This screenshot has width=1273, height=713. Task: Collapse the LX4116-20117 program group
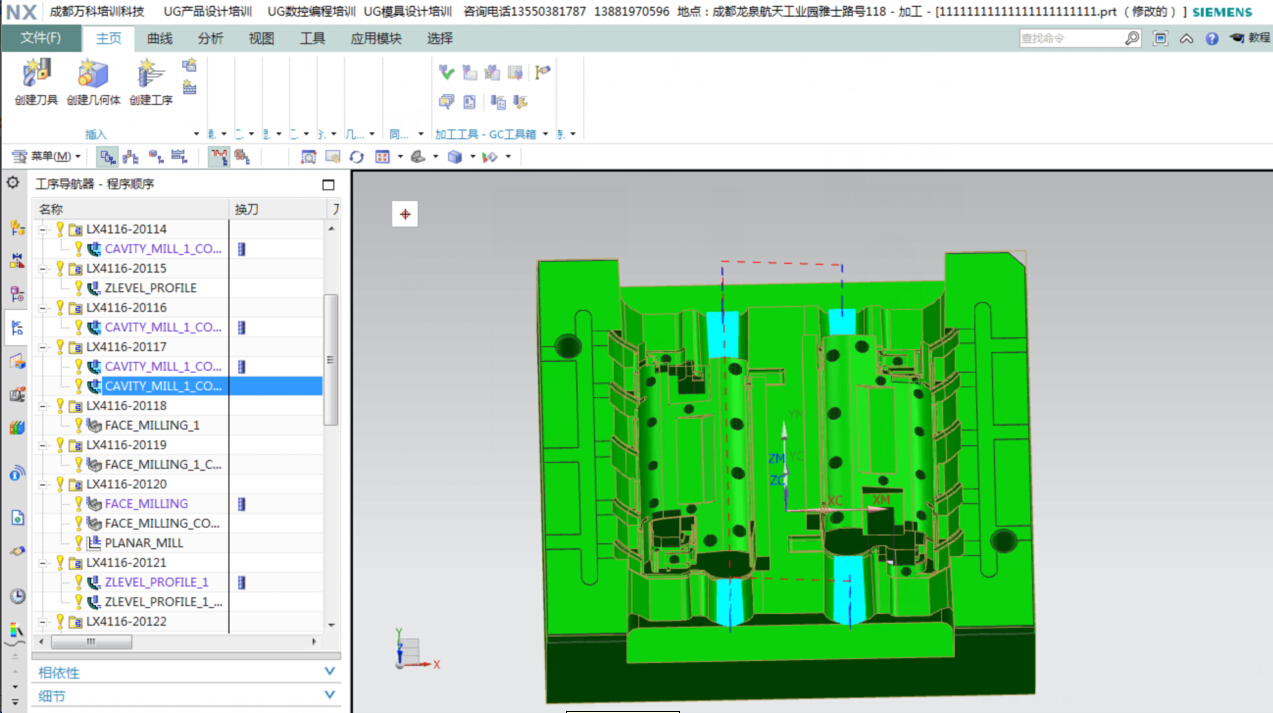[43, 347]
